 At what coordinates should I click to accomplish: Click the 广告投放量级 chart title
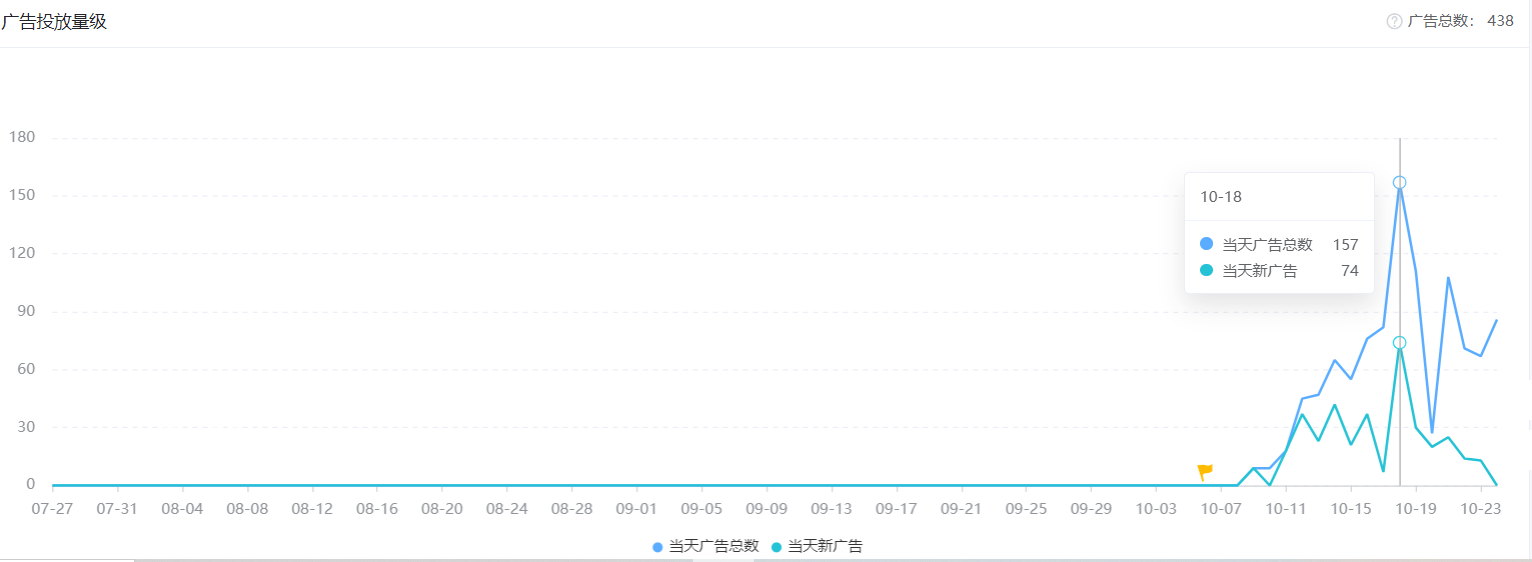pos(54,22)
